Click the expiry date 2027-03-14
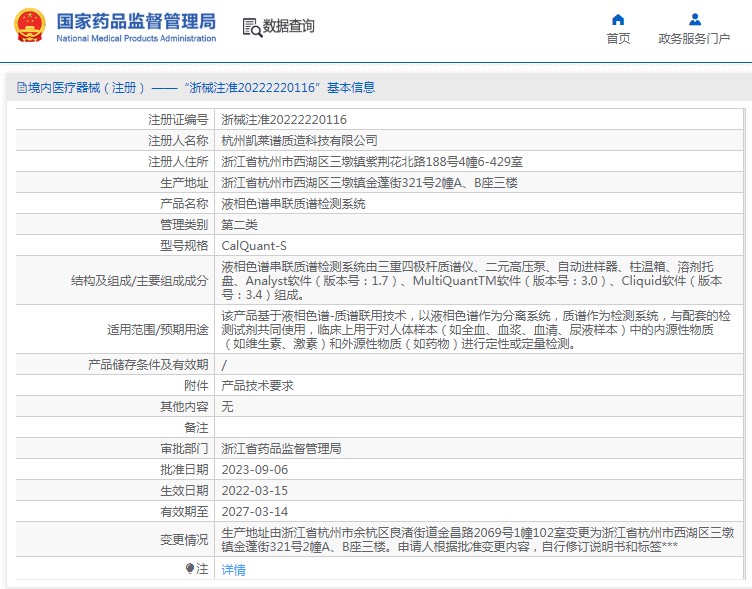Image resolution: width=752 pixels, height=589 pixels. (x=254, y=511)
